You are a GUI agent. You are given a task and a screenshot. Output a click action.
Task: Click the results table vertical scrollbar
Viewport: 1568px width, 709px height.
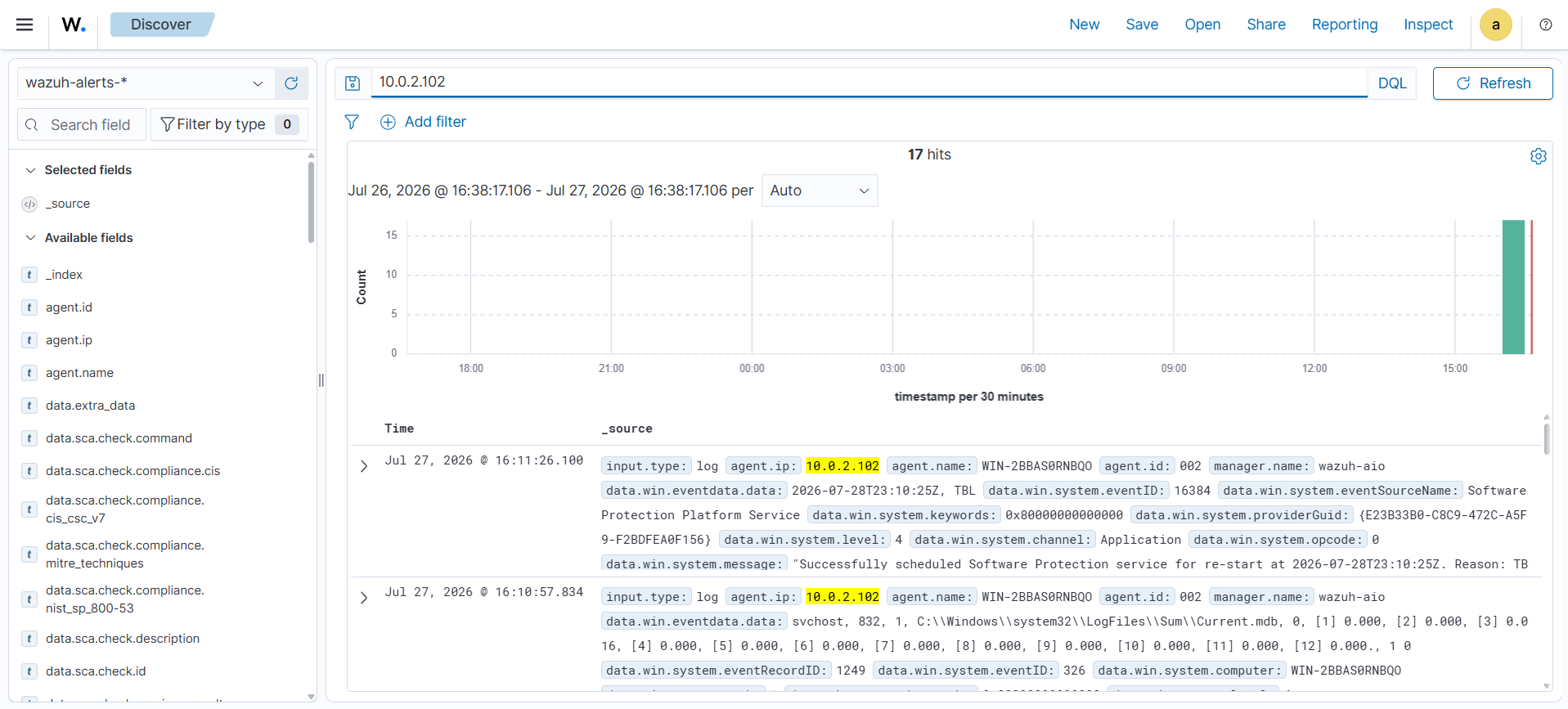pos(1546,438)
